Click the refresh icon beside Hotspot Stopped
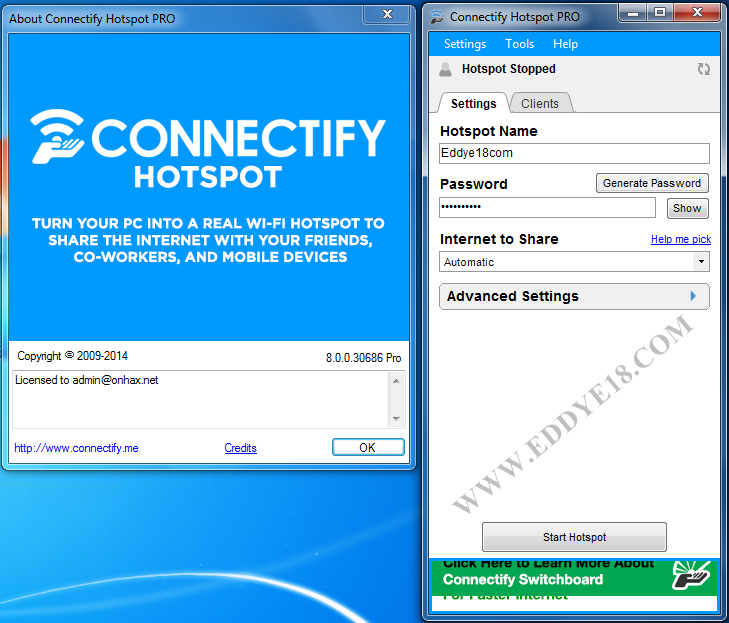The width and height of the screenshot is (729, 623). (x=703, y=69)
